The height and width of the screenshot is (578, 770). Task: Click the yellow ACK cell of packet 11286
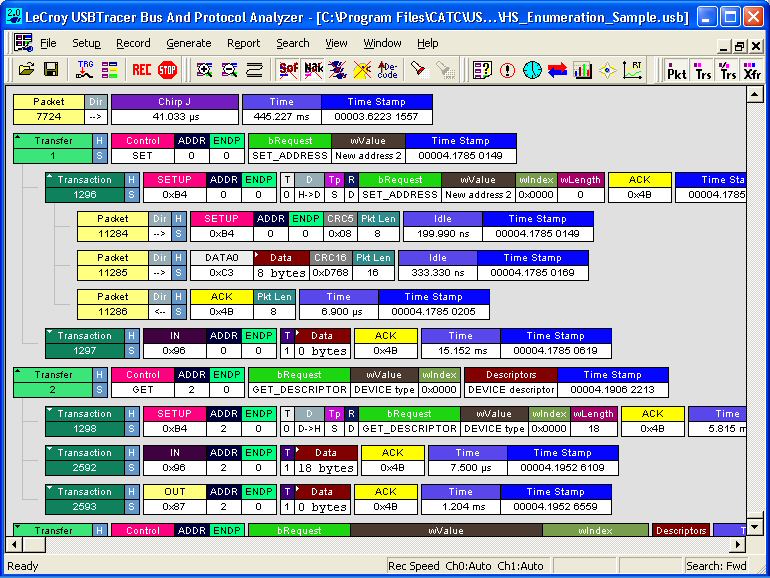tap(221, 297)
